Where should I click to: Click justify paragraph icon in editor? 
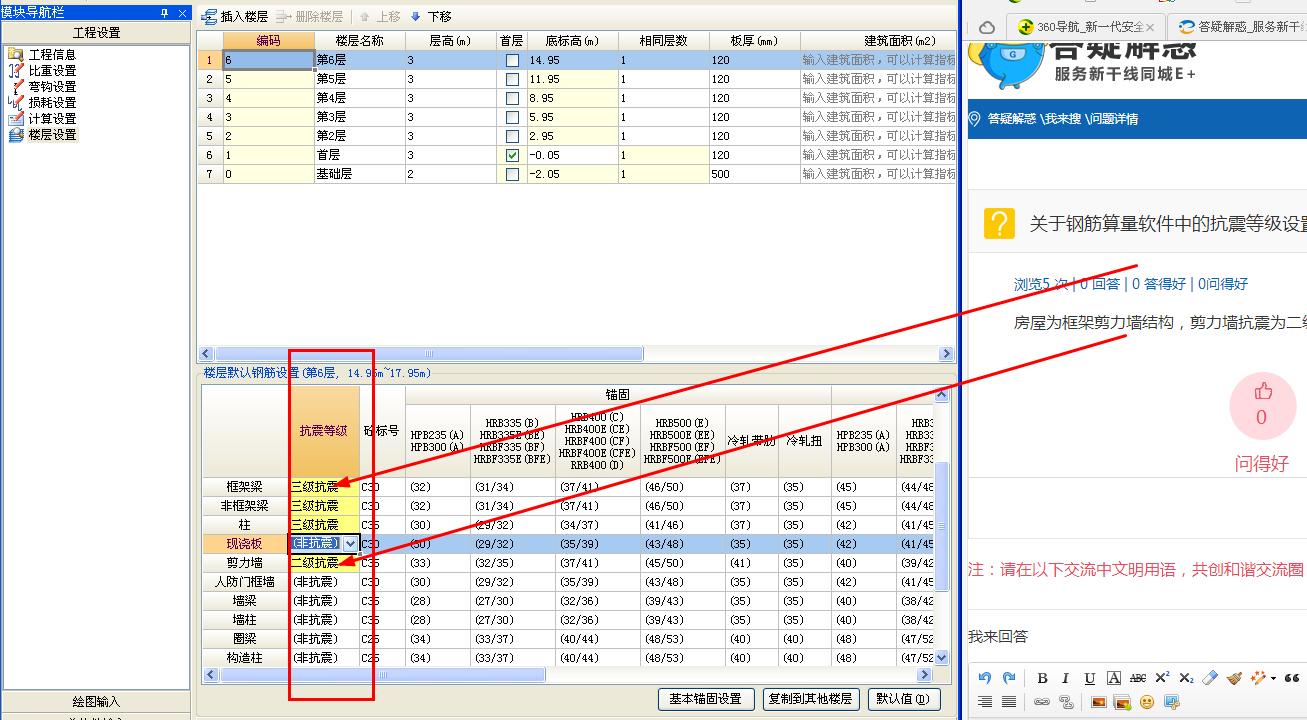click(x=1009, y=702)
